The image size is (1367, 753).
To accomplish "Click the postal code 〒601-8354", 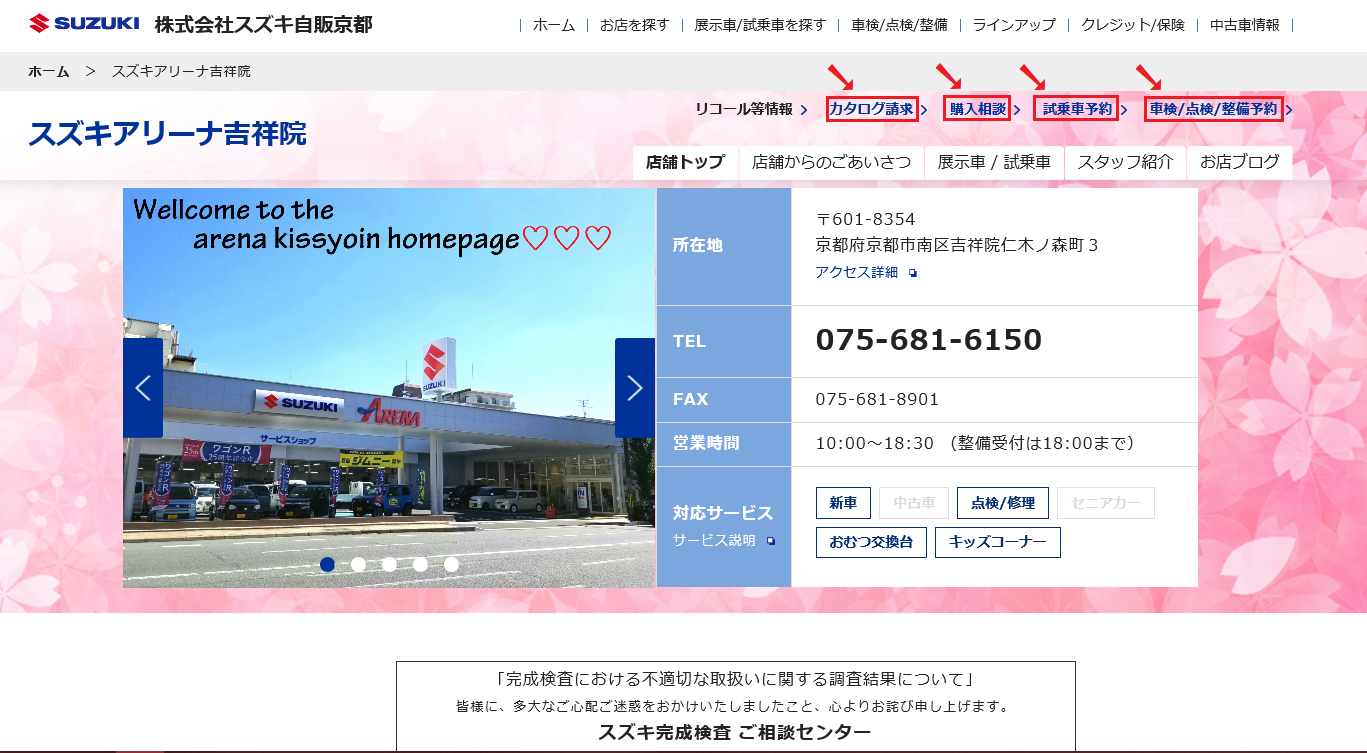I will point(865,219).
